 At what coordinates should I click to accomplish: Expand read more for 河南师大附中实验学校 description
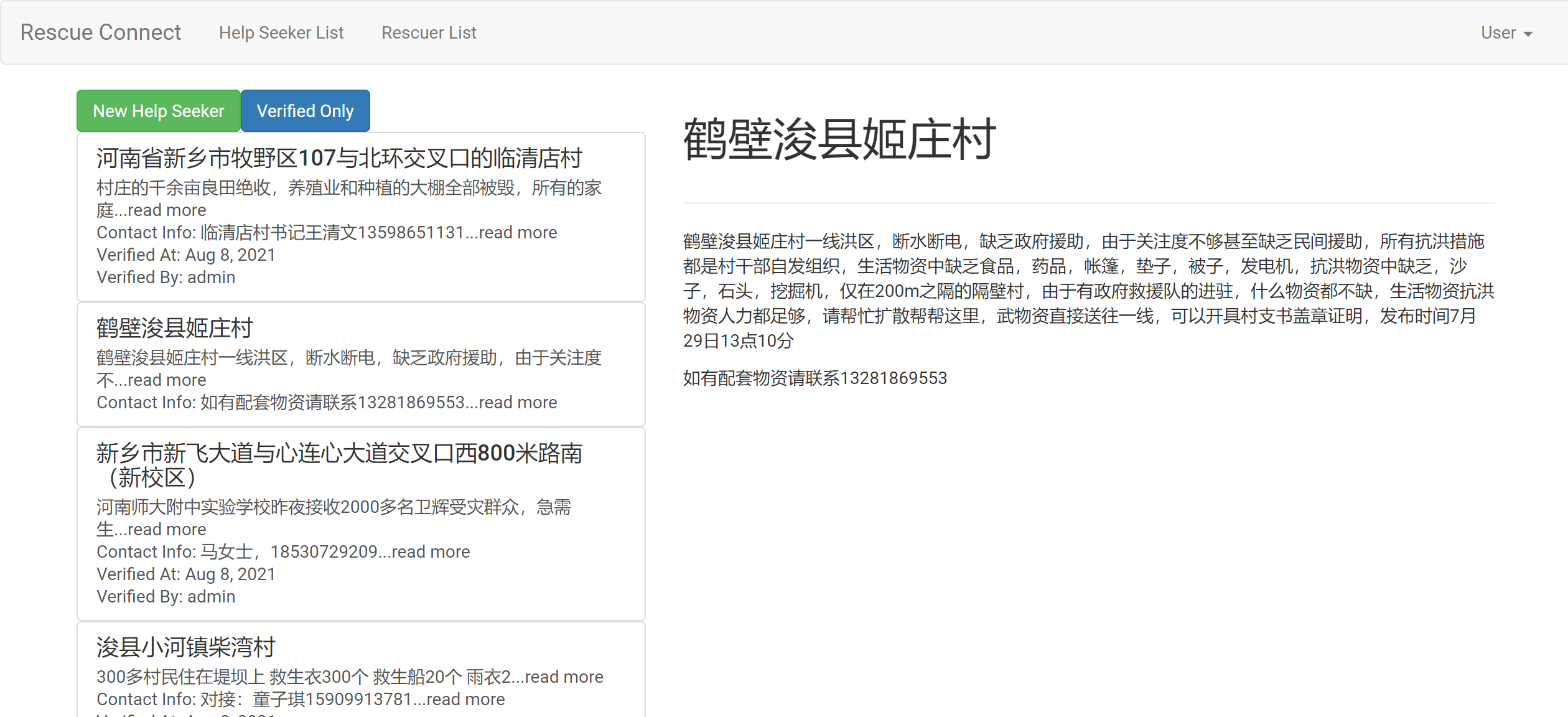coord(167,530)
